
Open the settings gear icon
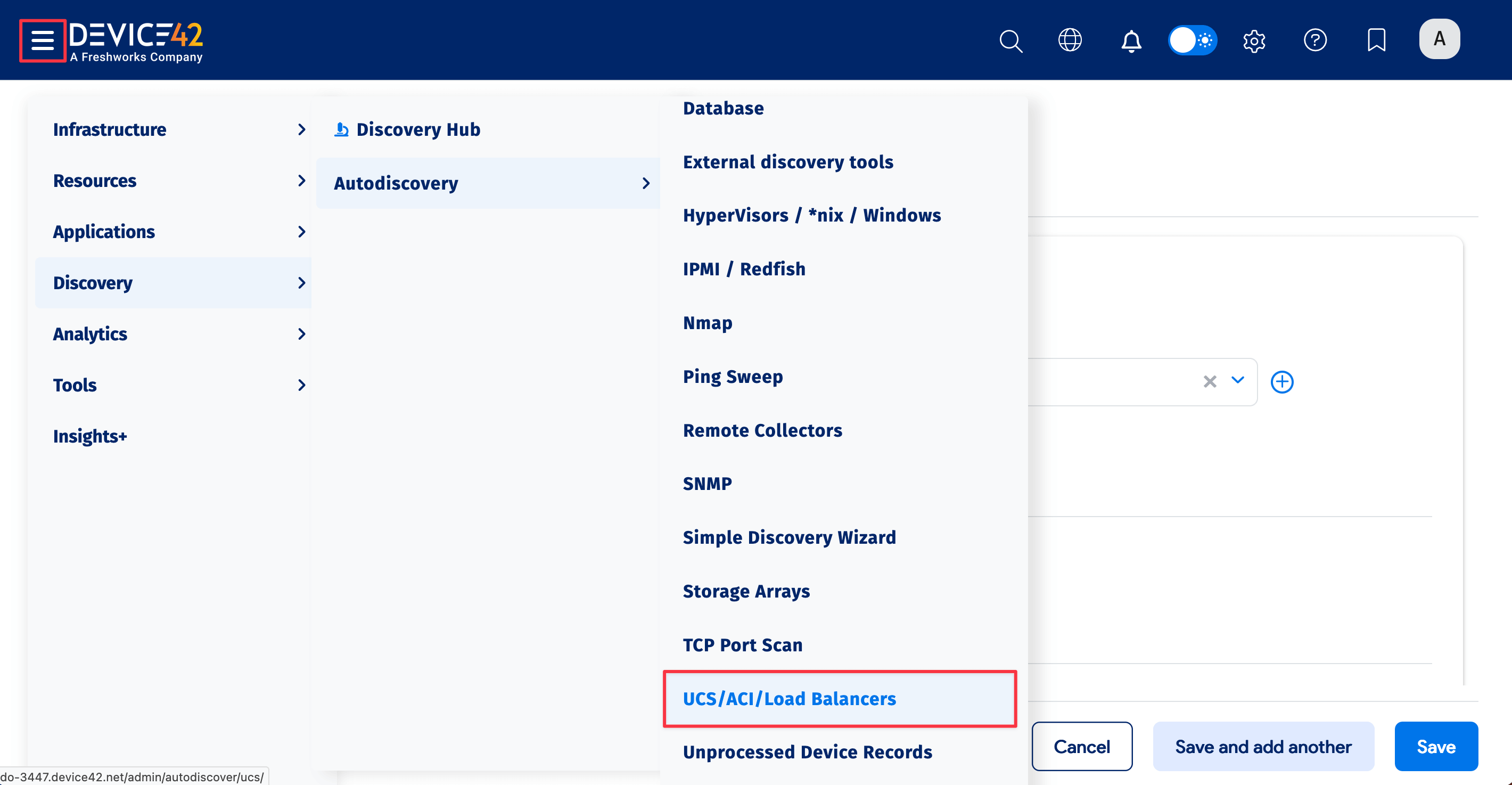[x=1254, y=40]
